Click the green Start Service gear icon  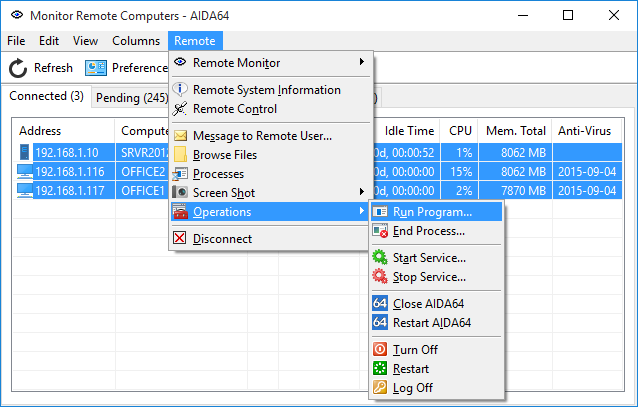click(x=380, y=258)
